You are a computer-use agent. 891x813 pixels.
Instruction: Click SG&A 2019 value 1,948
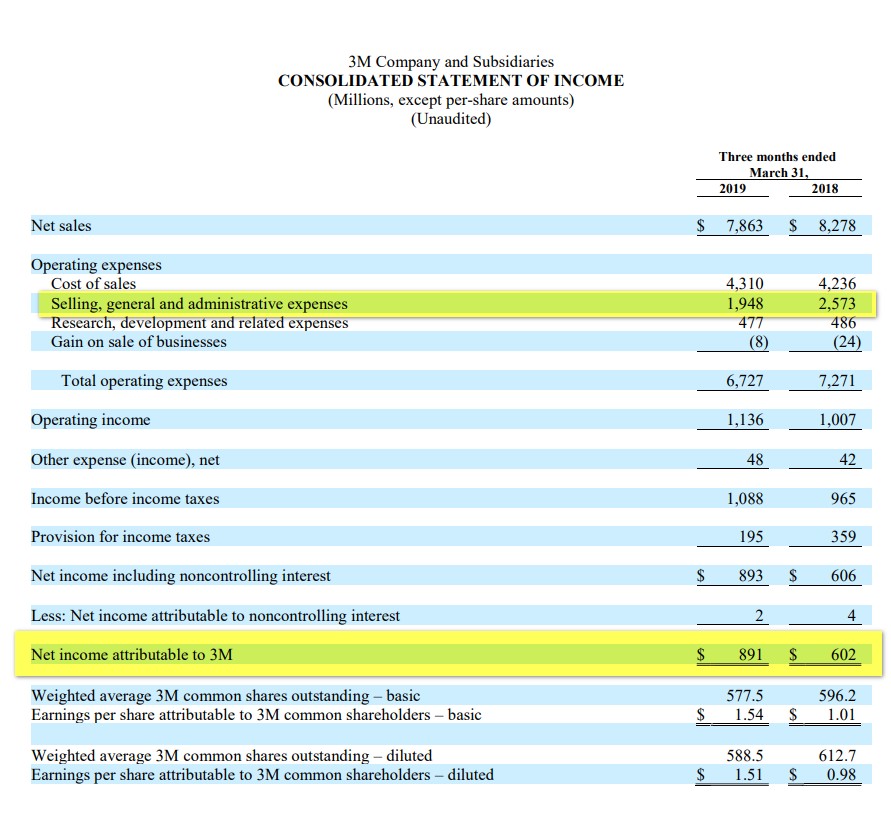744,303
